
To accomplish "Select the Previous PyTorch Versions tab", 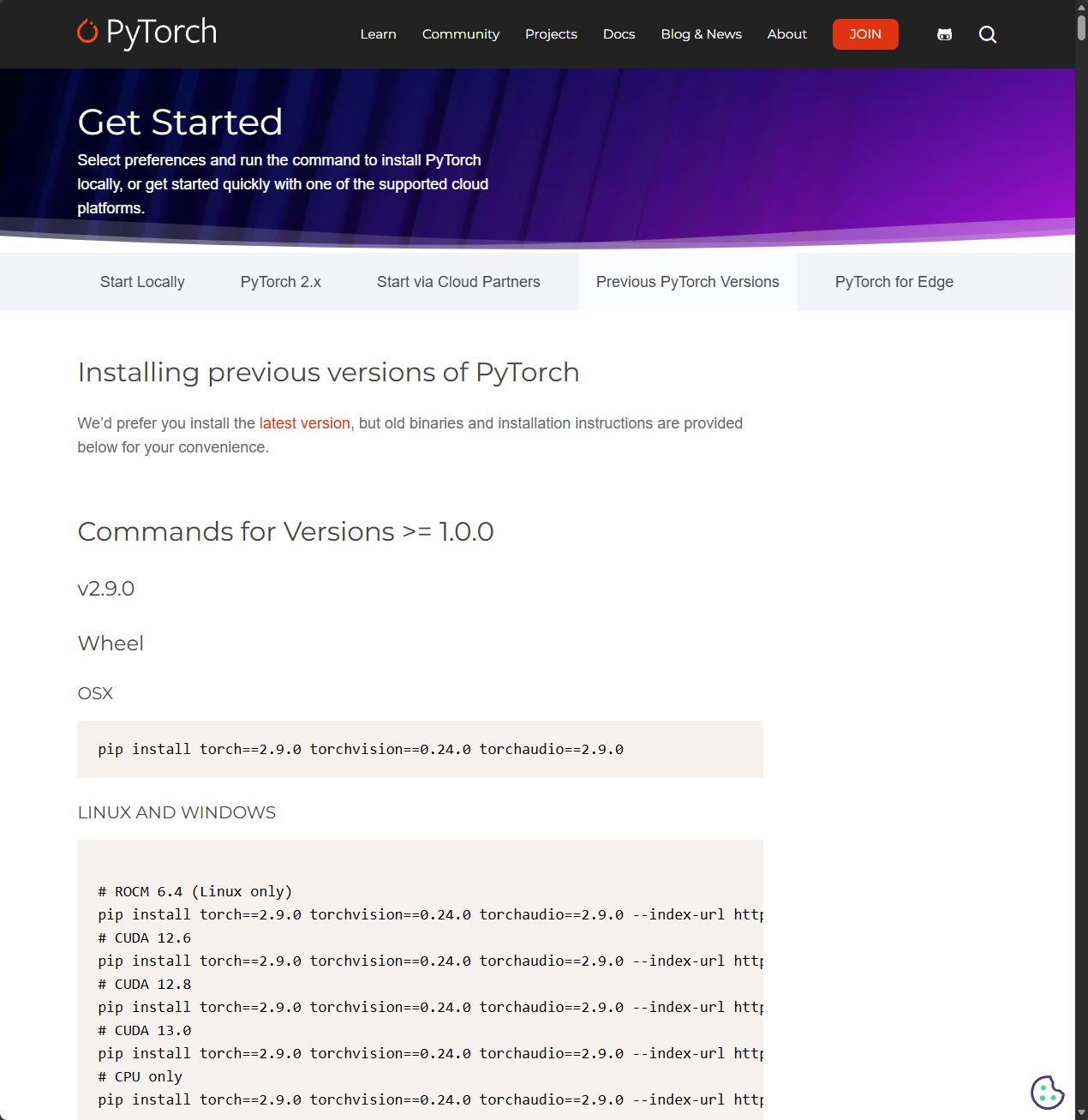I will (688, 282).
